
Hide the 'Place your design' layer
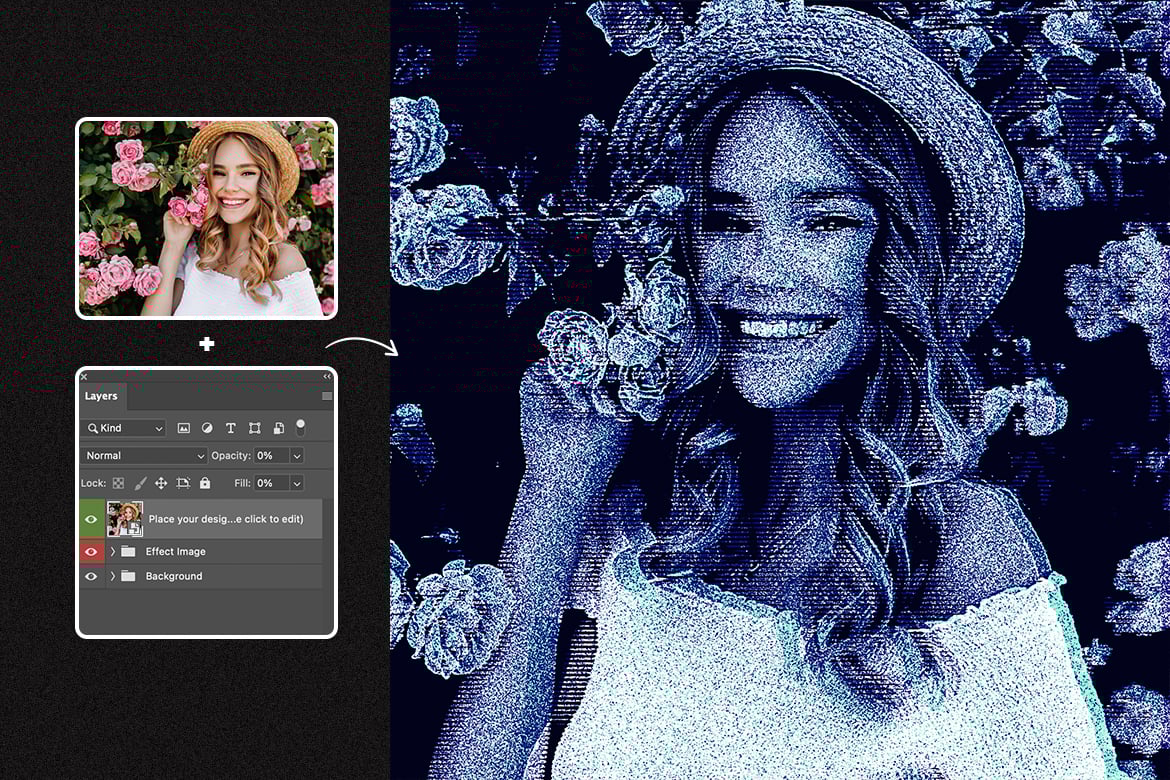91,520
